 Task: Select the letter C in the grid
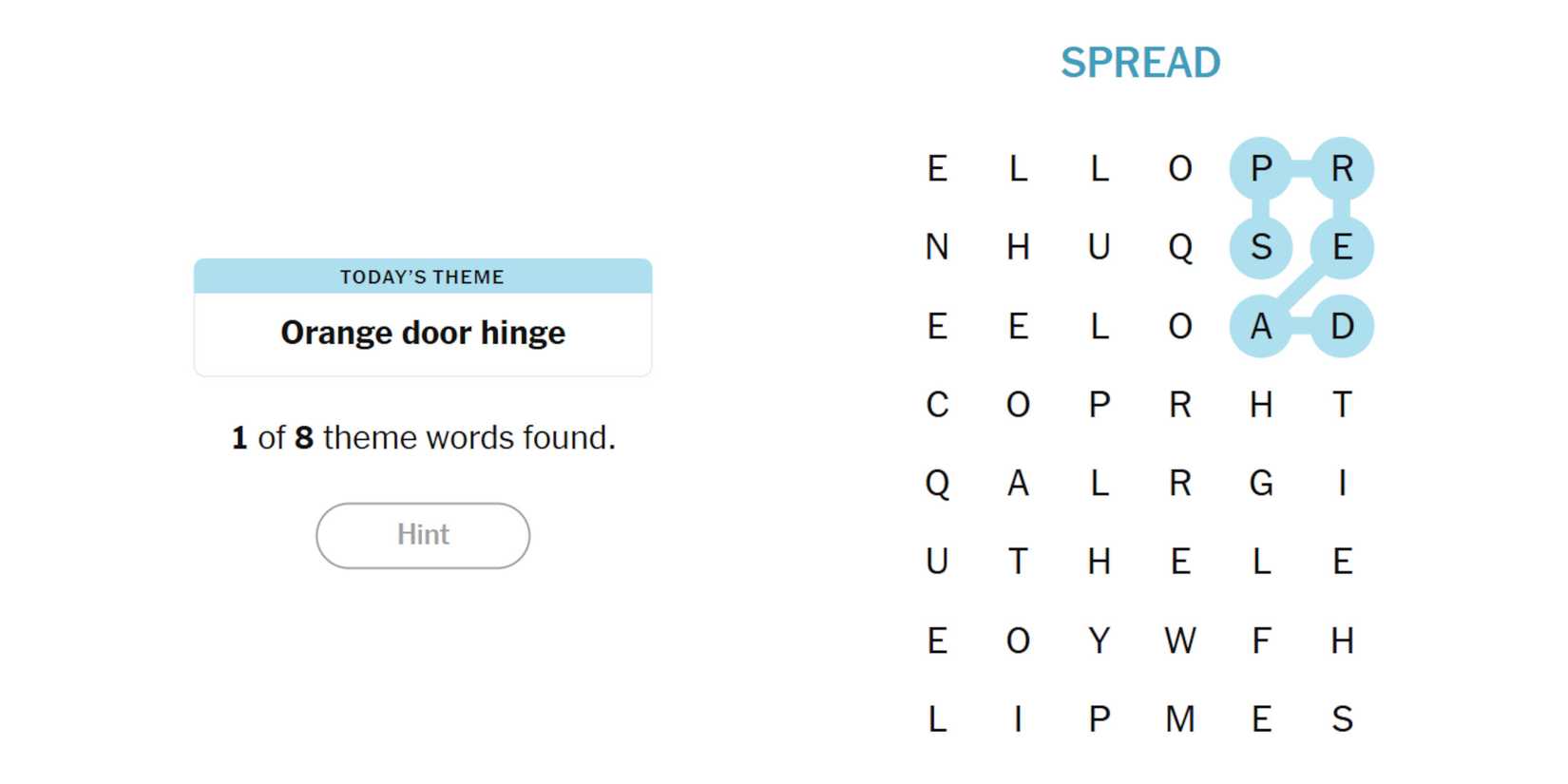tap(937, 405)
